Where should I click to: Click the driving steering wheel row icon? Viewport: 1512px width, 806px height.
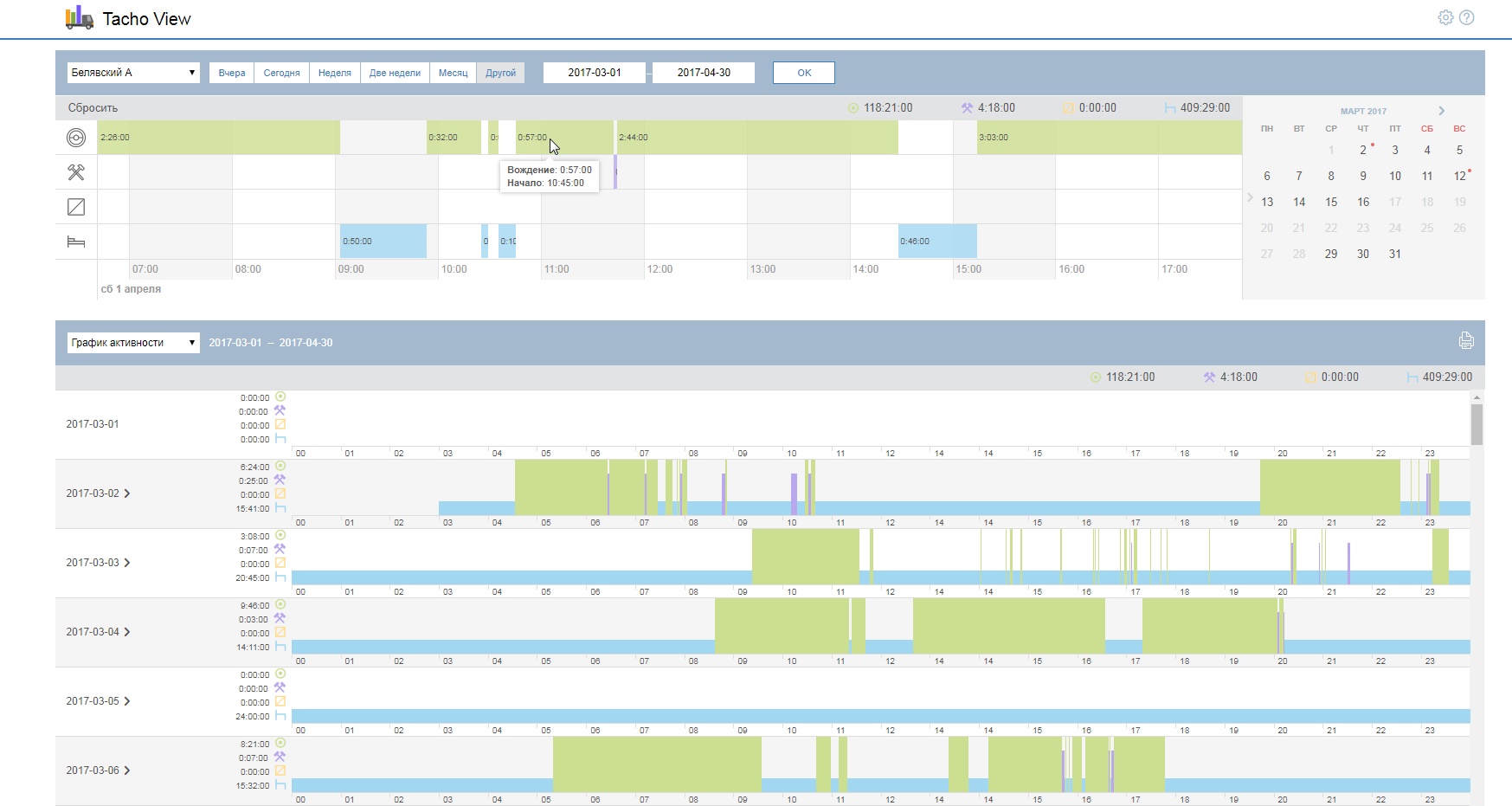pos(76,138)
